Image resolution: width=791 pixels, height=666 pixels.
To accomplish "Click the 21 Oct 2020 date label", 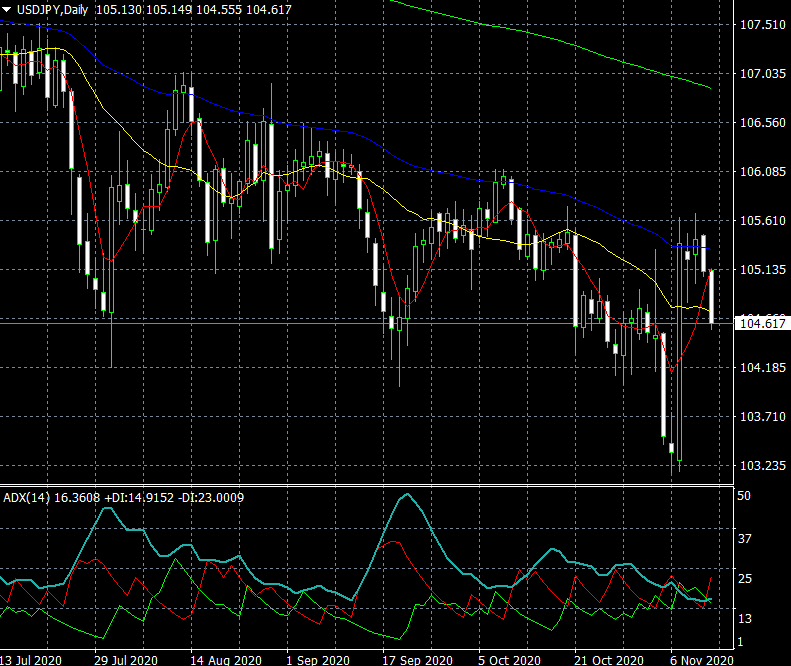I will pyautogui.click(x=609, y=660).
